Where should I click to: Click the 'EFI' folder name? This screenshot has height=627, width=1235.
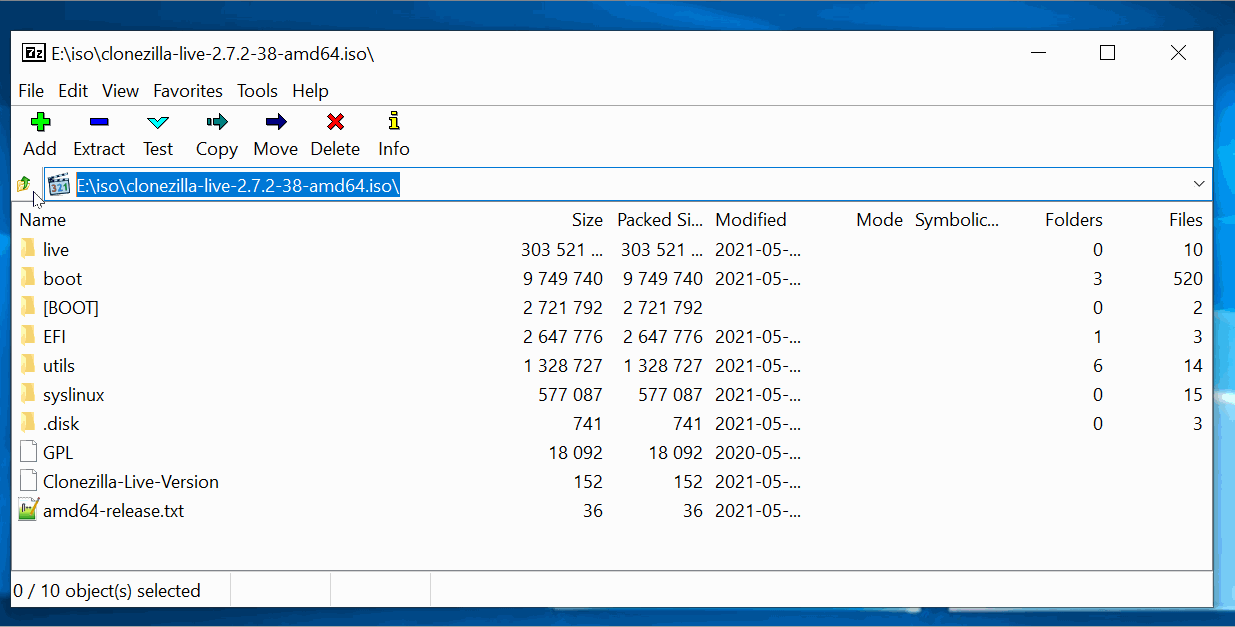[55, 336]
